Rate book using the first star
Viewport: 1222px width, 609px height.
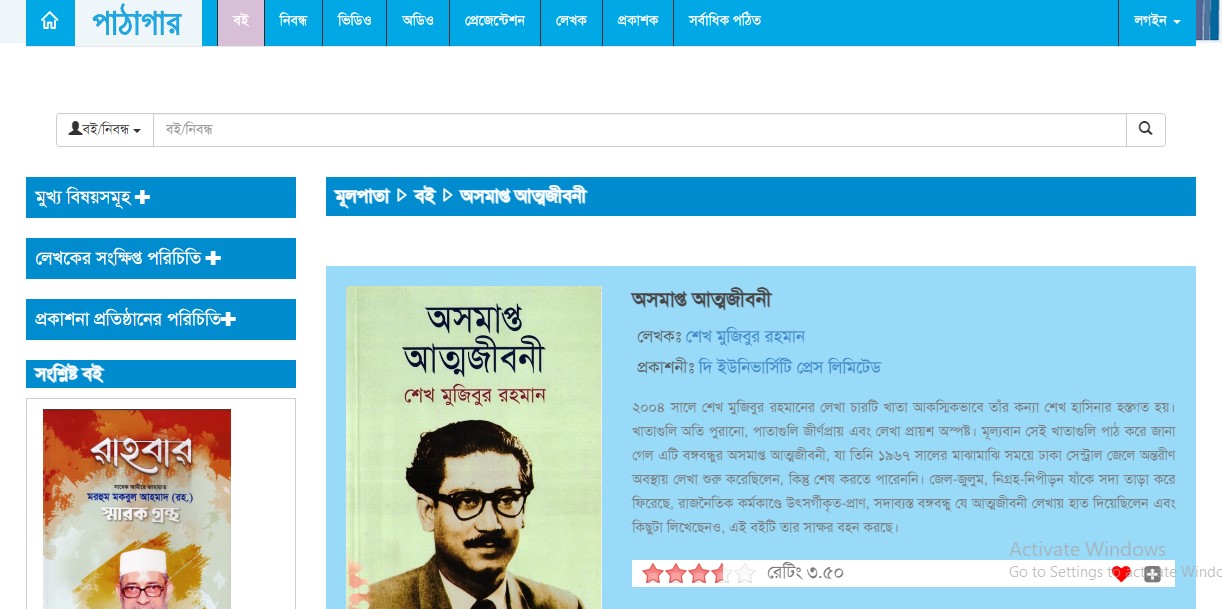pyautogui.click(x=653, y=574)
